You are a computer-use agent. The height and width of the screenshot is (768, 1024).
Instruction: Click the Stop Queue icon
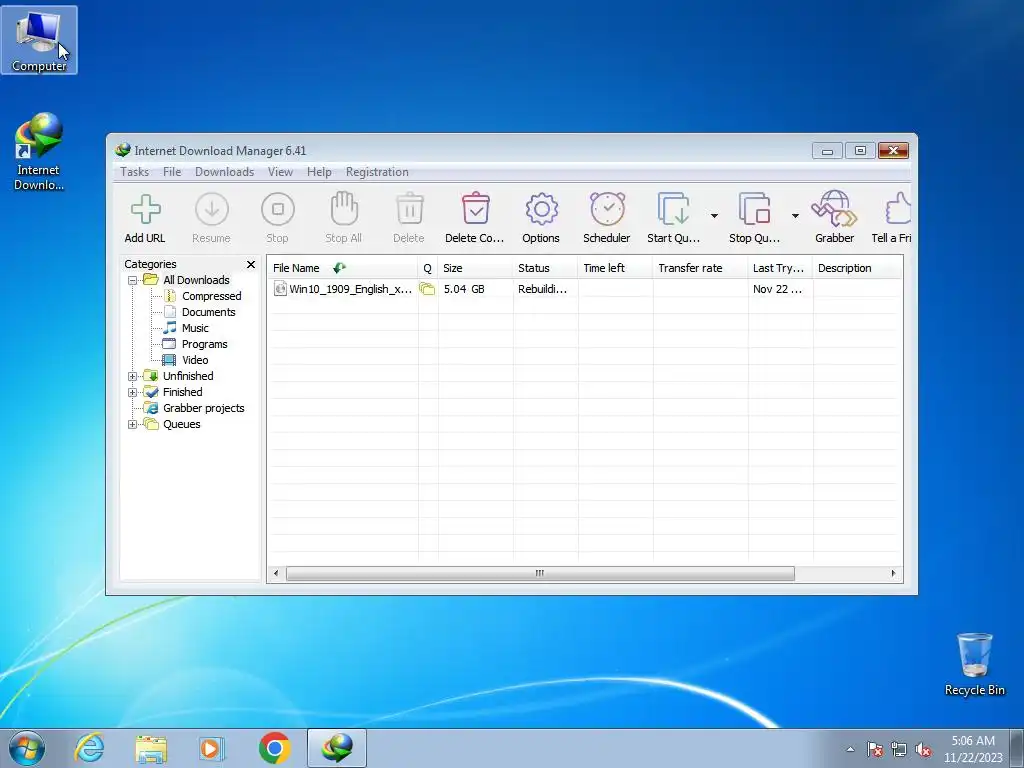(x=754, y=209)
